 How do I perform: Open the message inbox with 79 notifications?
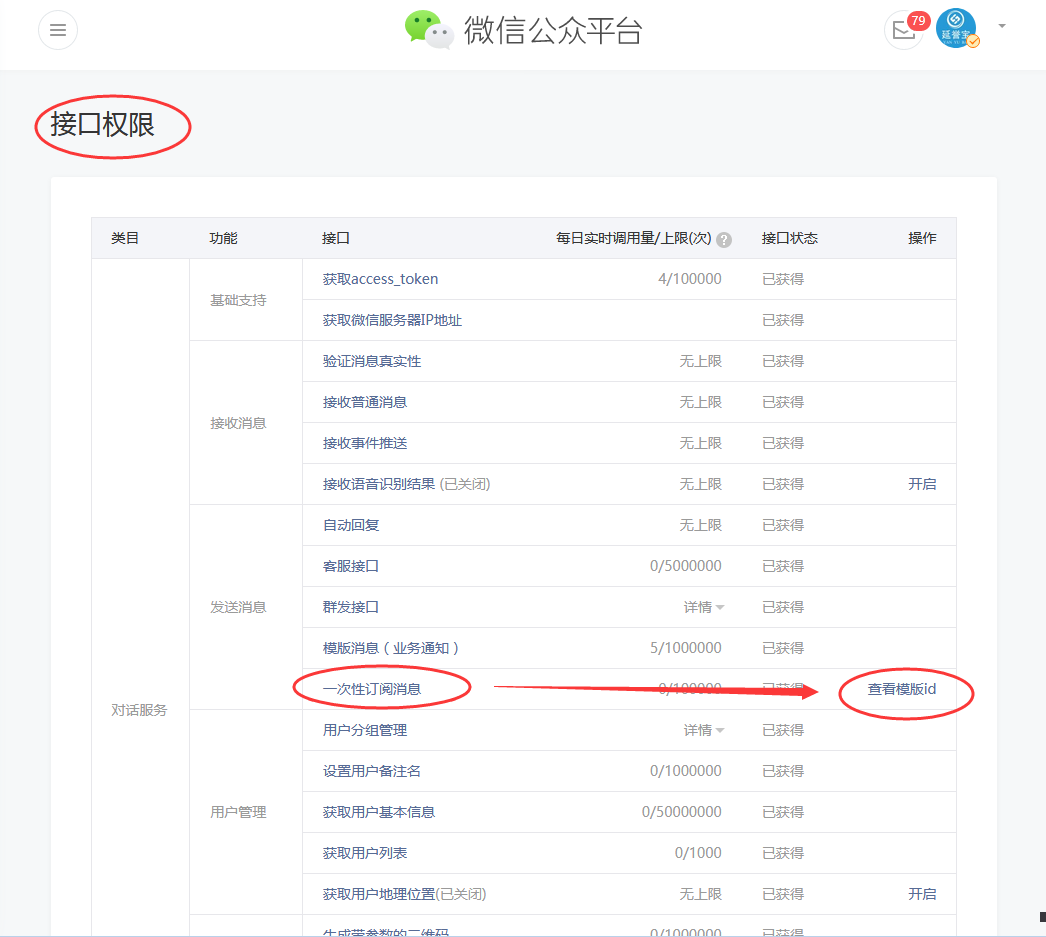coord(906,29)
